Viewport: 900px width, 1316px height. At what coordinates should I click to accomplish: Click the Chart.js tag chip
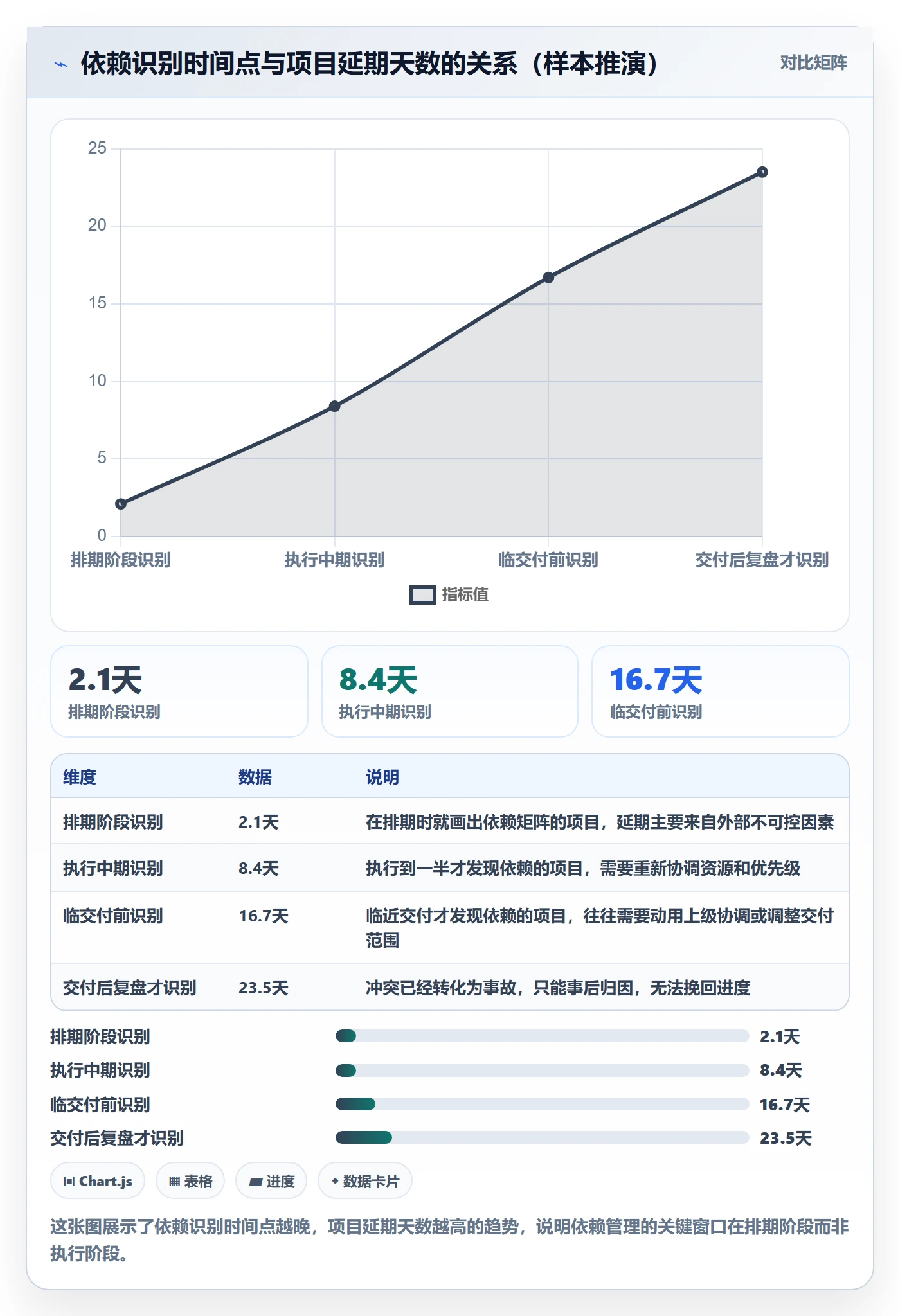point(98,1181)
